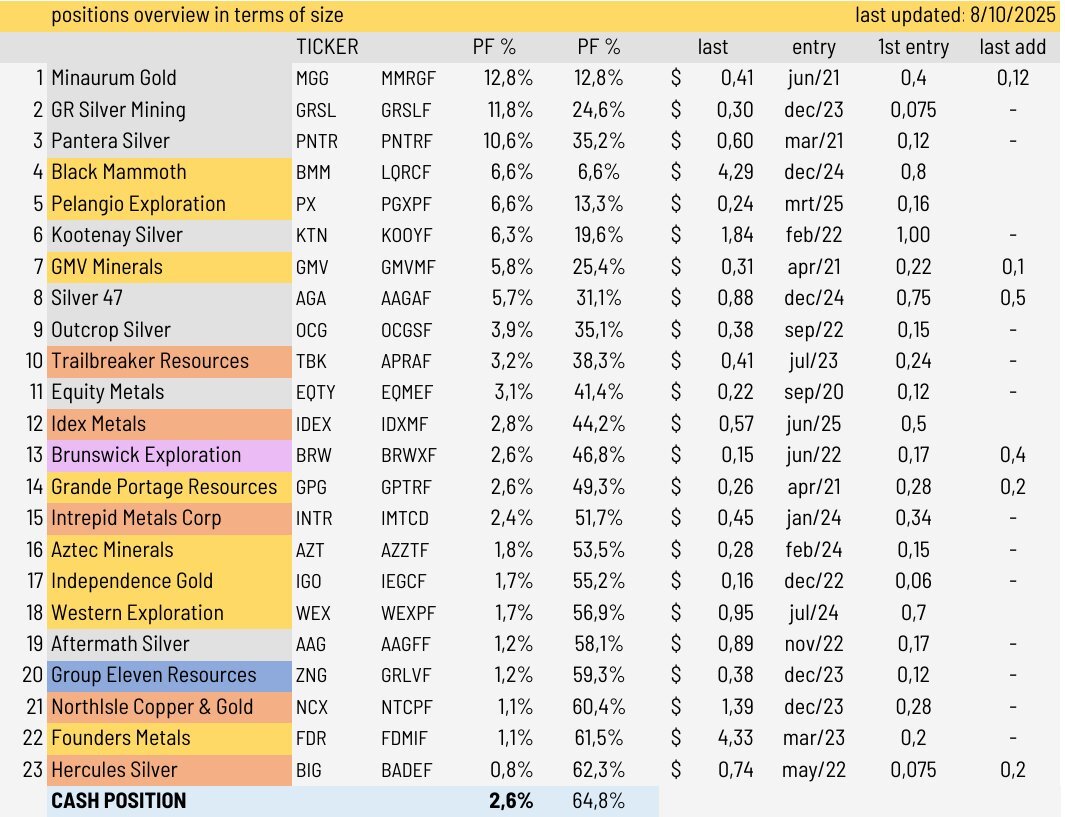
Task: Select the orange NorthIsle Copper & Gold cell
Action: [152, 707]
